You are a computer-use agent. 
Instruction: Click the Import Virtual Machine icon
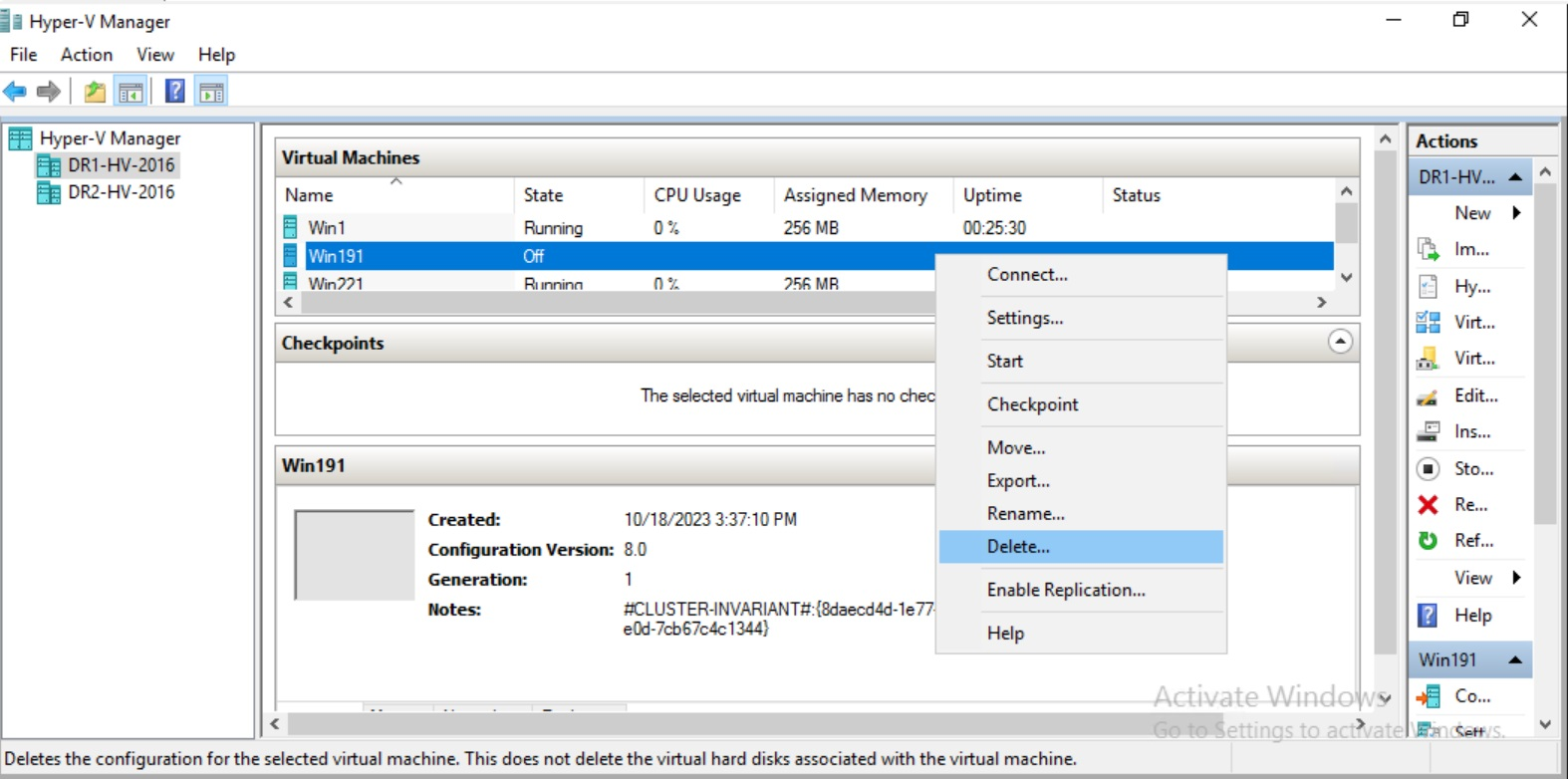point(1428,249)
